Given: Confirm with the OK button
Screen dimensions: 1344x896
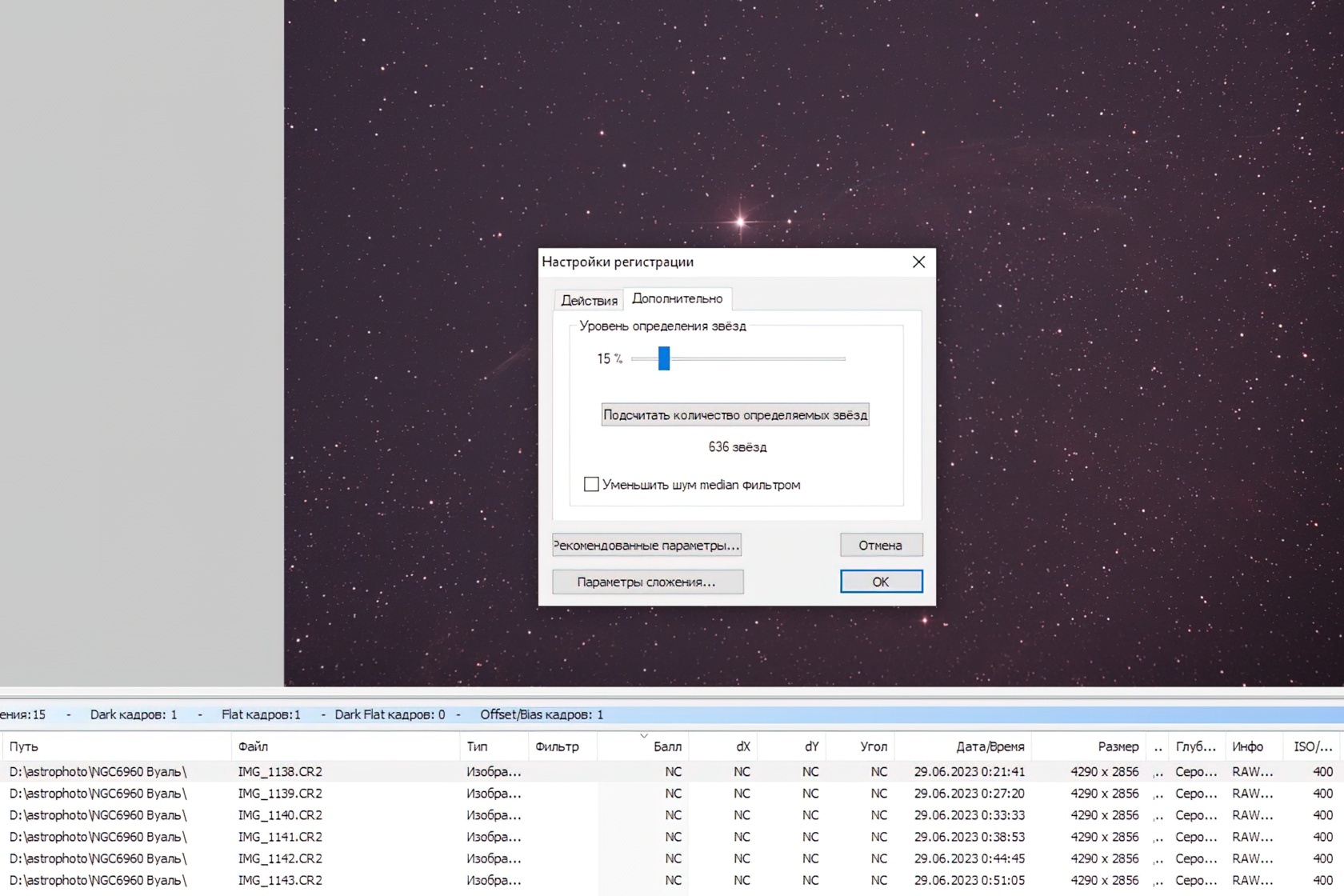Looking at the screenshot, I should (881, 582).
